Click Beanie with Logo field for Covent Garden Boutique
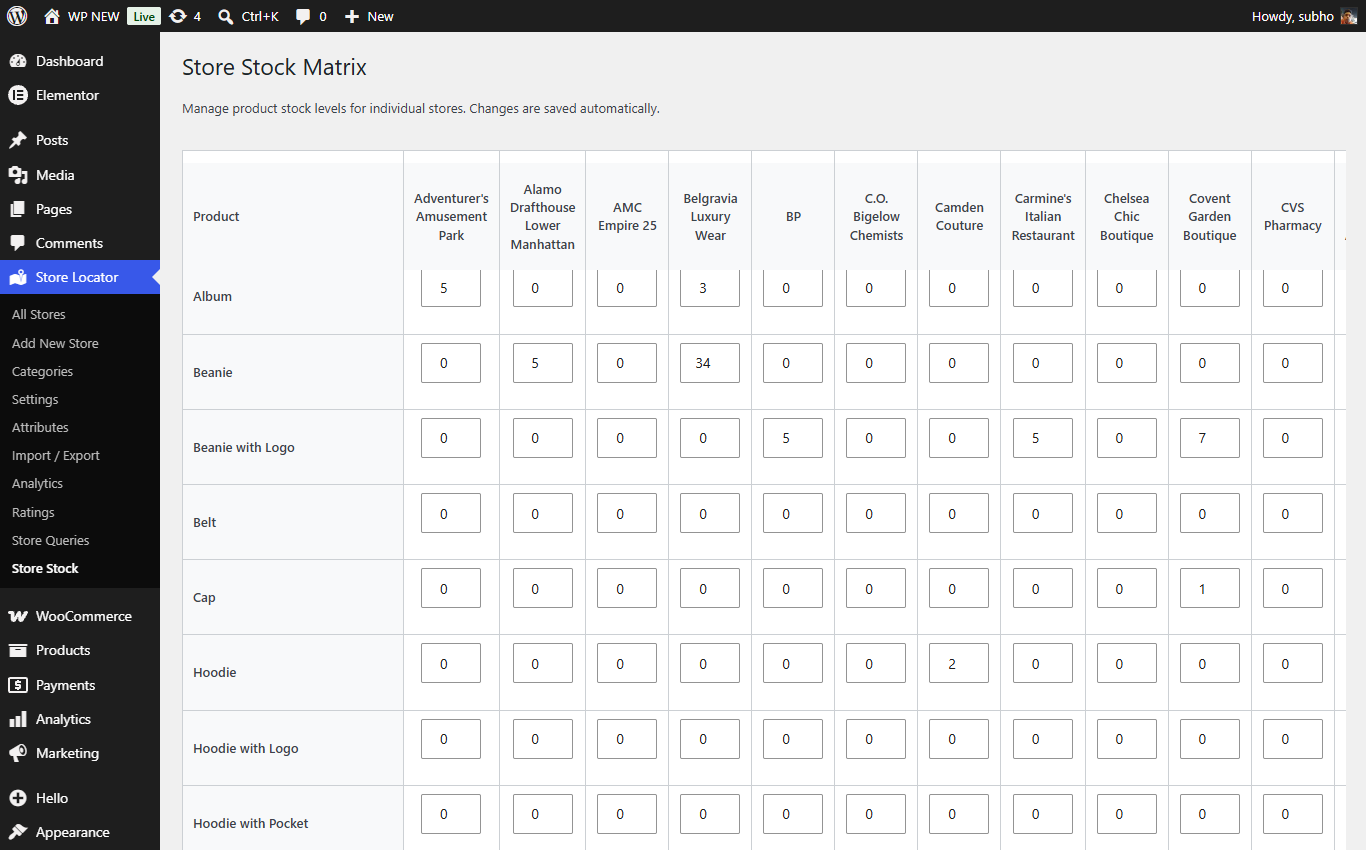The width and height of the screenshot is (1366, 850). pyautogui.click(x=1210, y=438)
